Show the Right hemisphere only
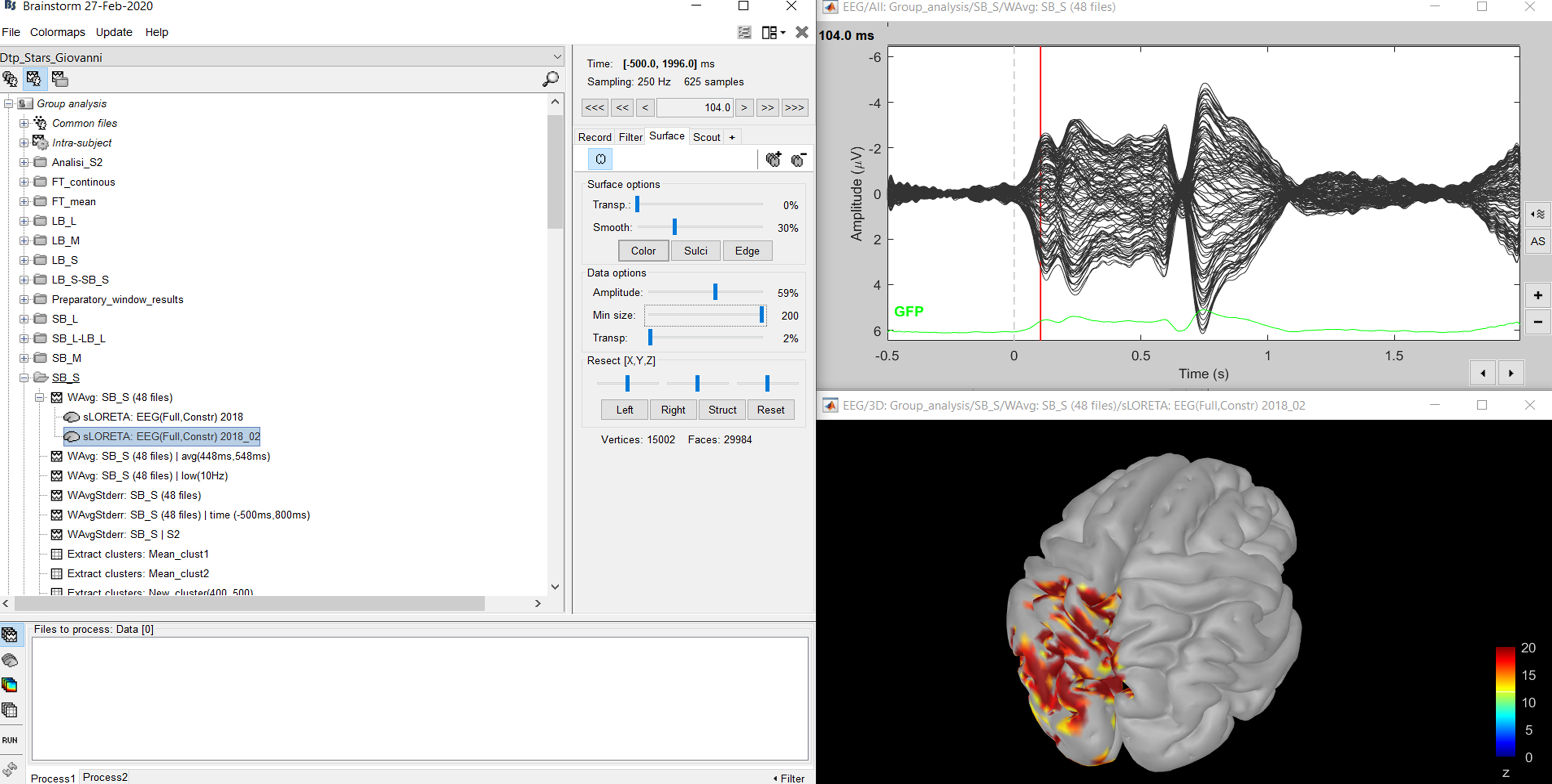The image size is (1552, 784). pyautogui.click(x=673, y=409)
